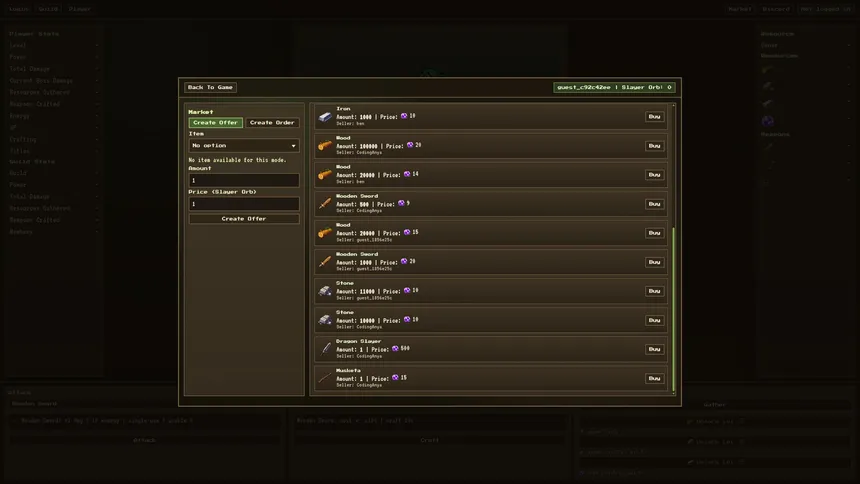This screenshot has width=860, height=484.
Task: Click the 11000-amount Stone icon
Action: pyautogui.click(x=325, y=291)
